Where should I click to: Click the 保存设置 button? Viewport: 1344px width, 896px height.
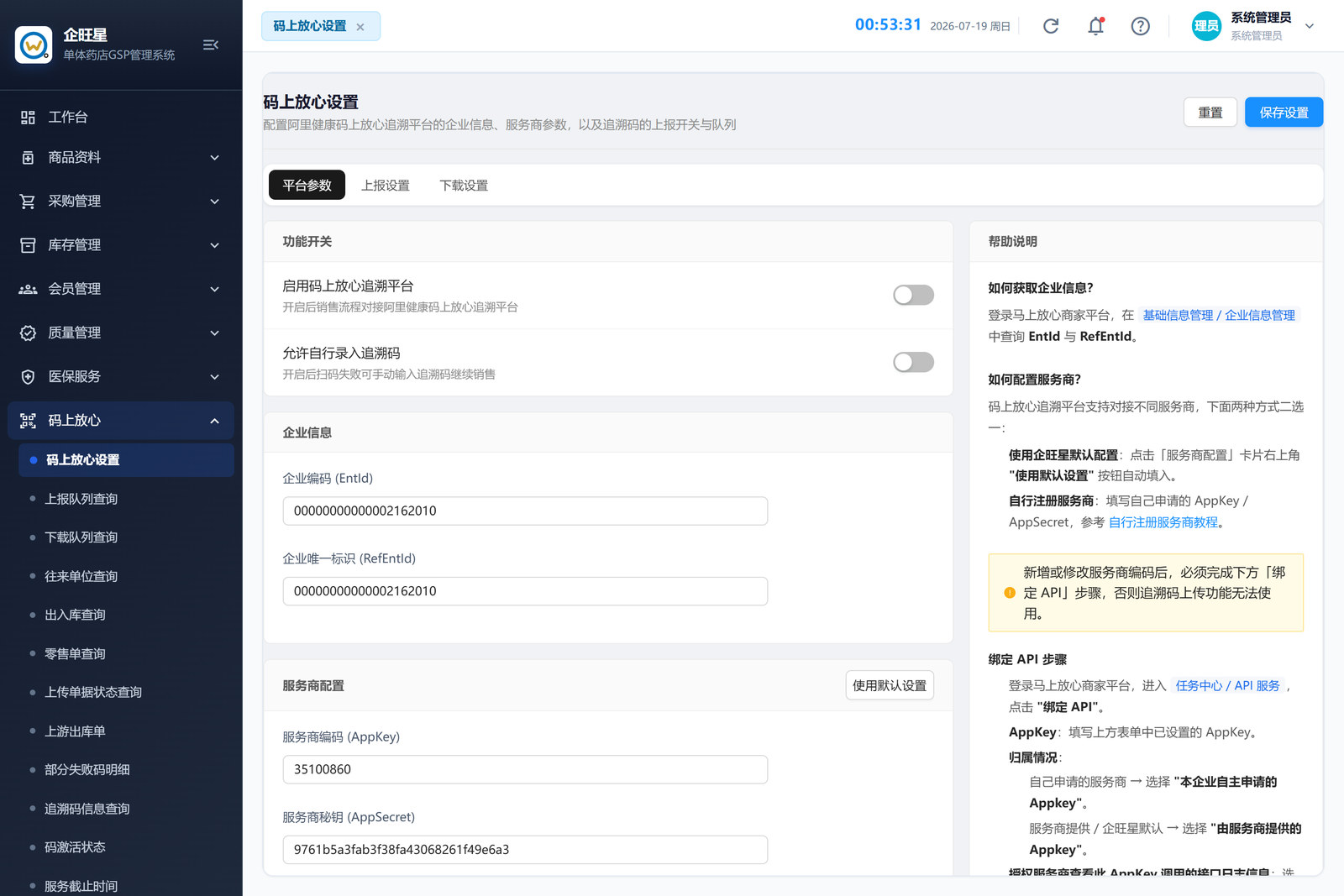click(x=1284, y=113)
